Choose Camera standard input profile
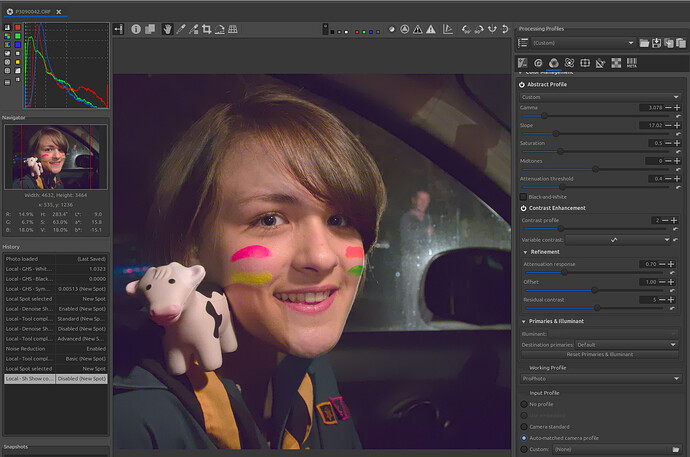 pos(523,426)
